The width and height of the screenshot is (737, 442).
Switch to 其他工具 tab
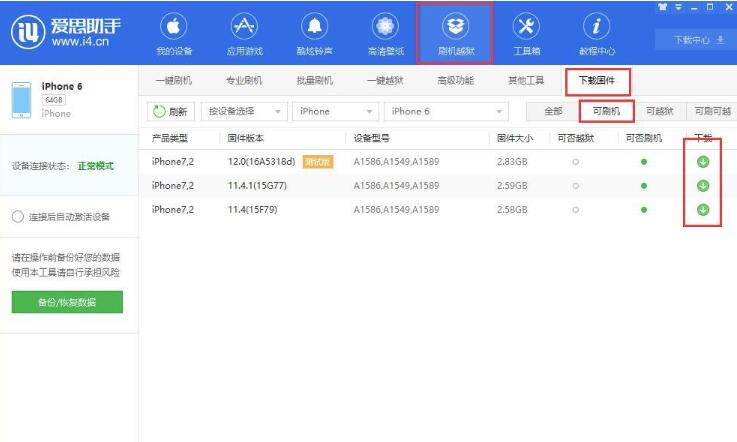[526, 80]
